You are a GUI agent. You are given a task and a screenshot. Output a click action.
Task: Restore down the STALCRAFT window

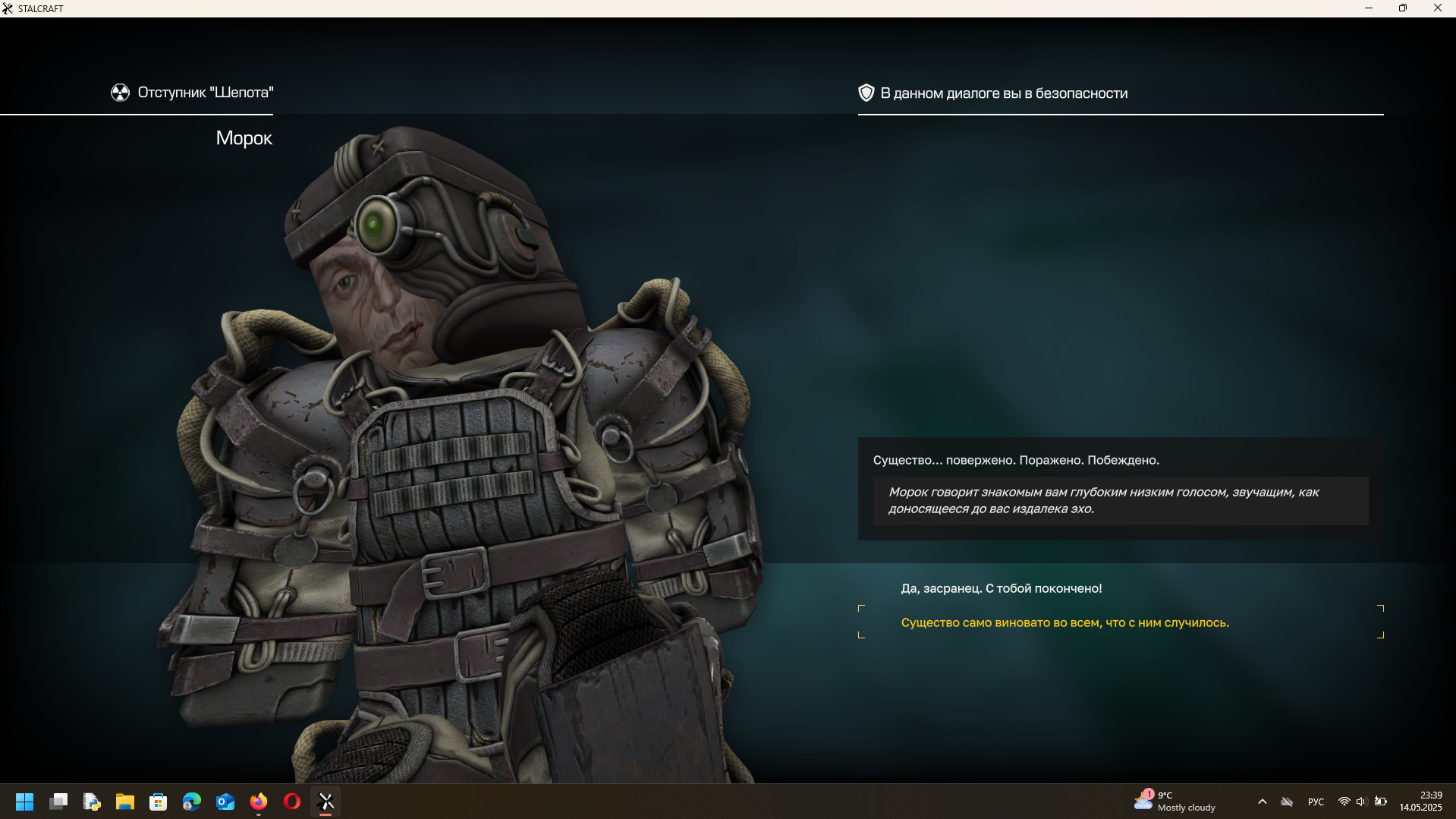coord(1403,8)
